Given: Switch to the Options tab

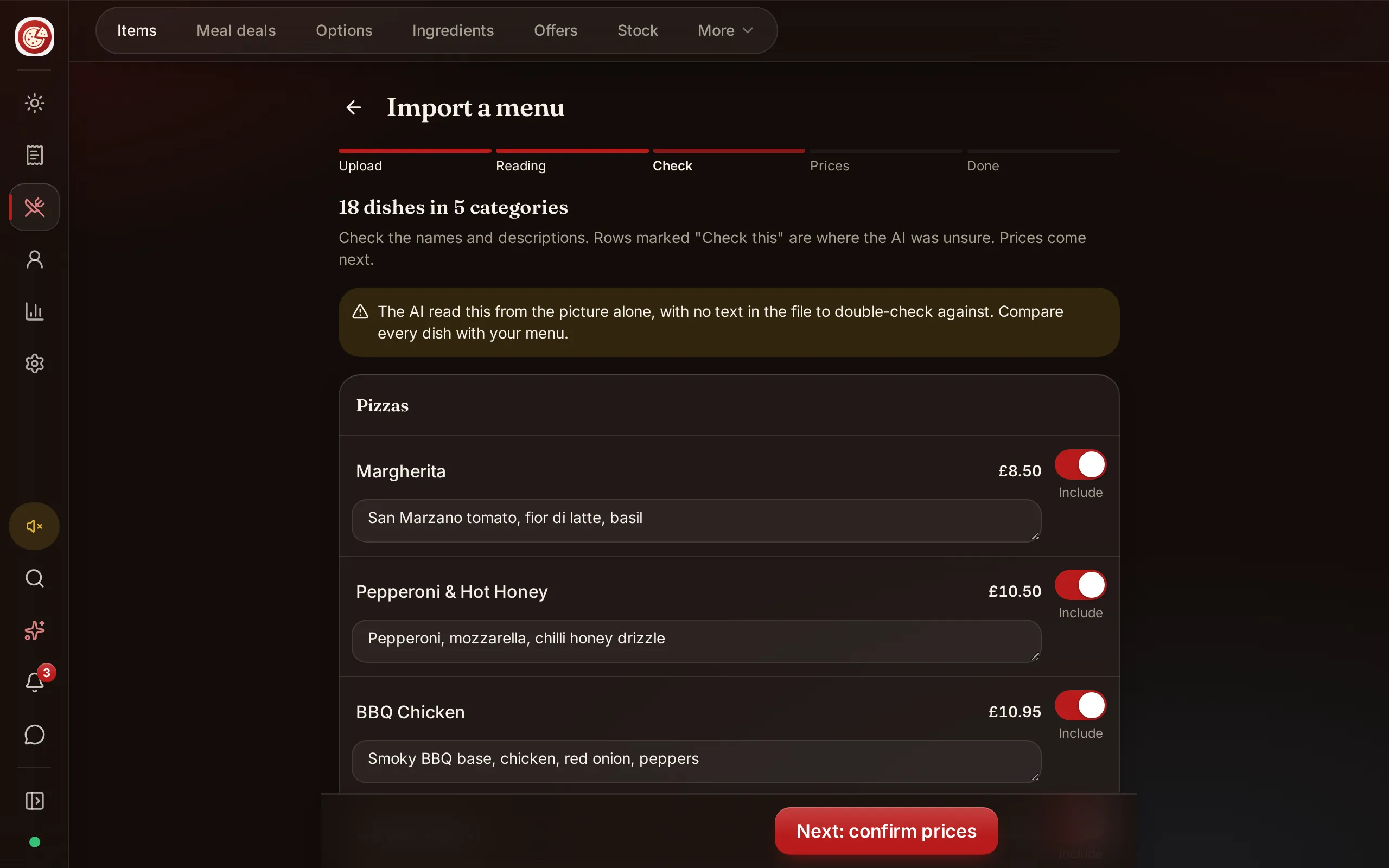Looking at the screenshot, I should click(x=344, y=30).
